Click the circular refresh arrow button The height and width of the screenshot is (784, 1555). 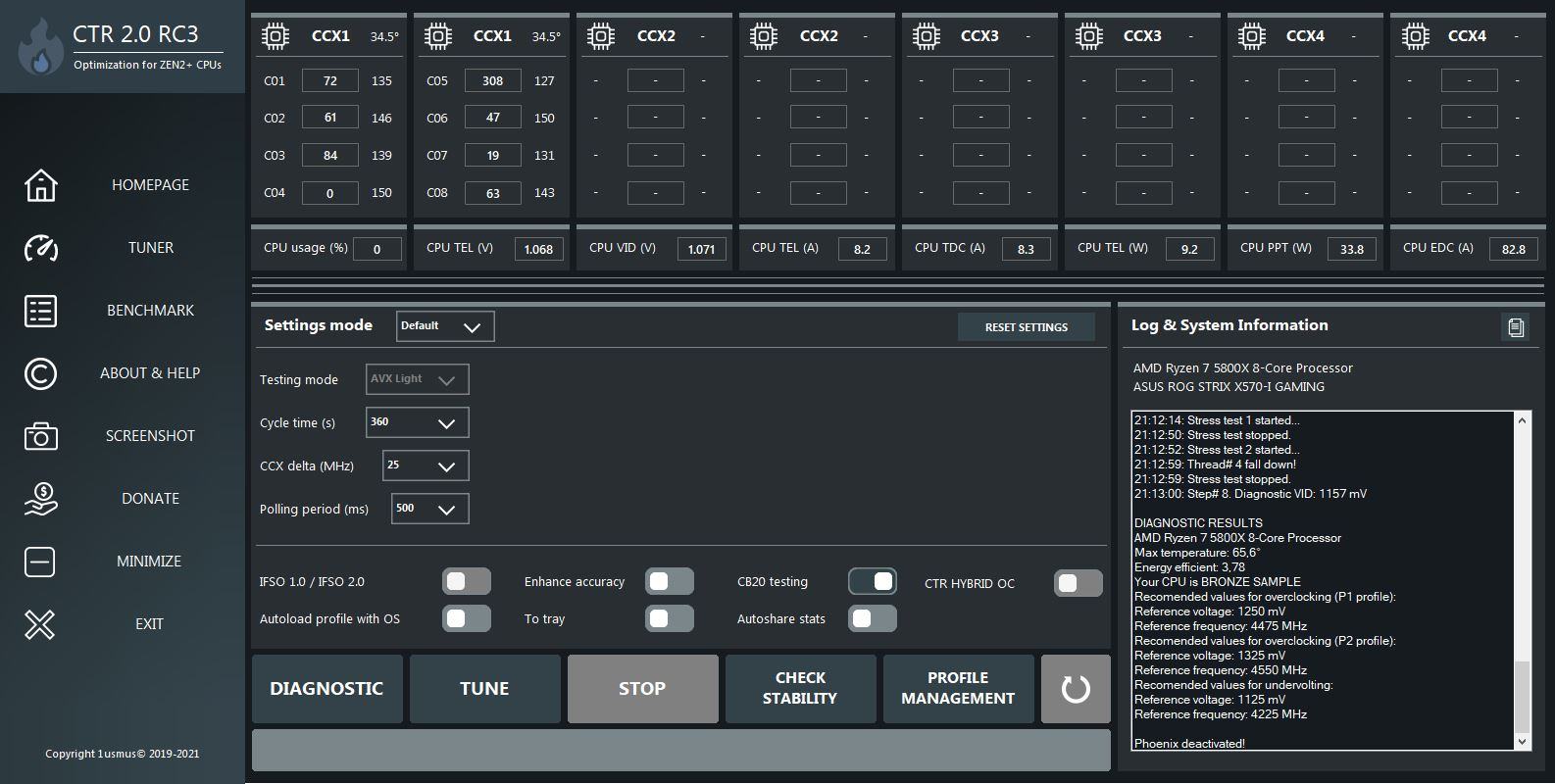click(x=1076, y=689)
